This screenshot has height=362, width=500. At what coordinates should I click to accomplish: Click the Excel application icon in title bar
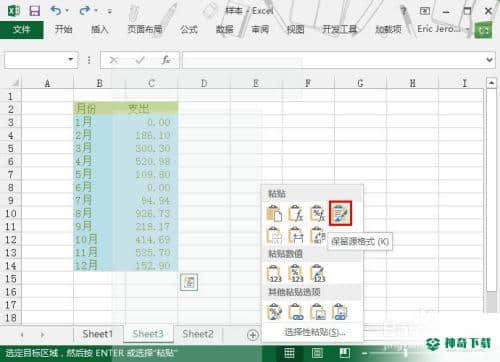point(14,11)
